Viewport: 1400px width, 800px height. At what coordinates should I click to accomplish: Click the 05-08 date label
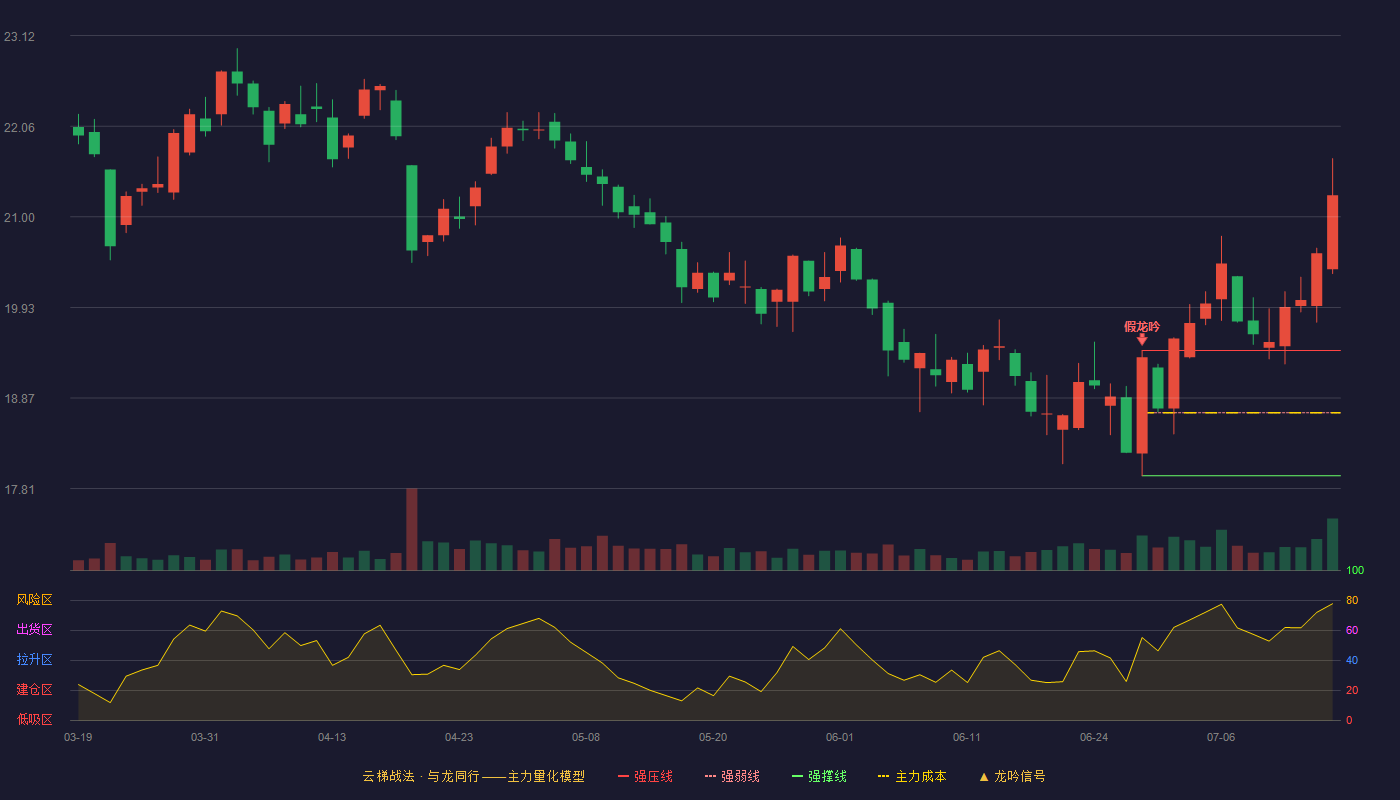(586, 737)
